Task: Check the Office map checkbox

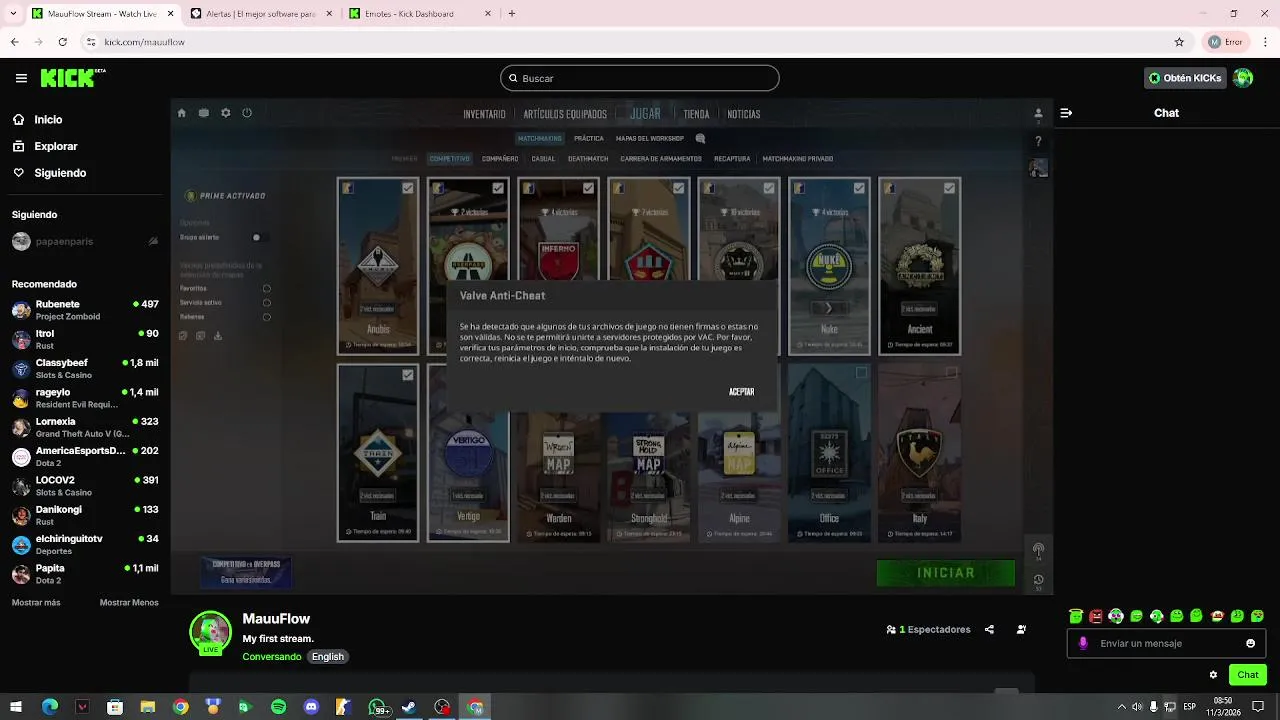Action: tap(861, 373)
